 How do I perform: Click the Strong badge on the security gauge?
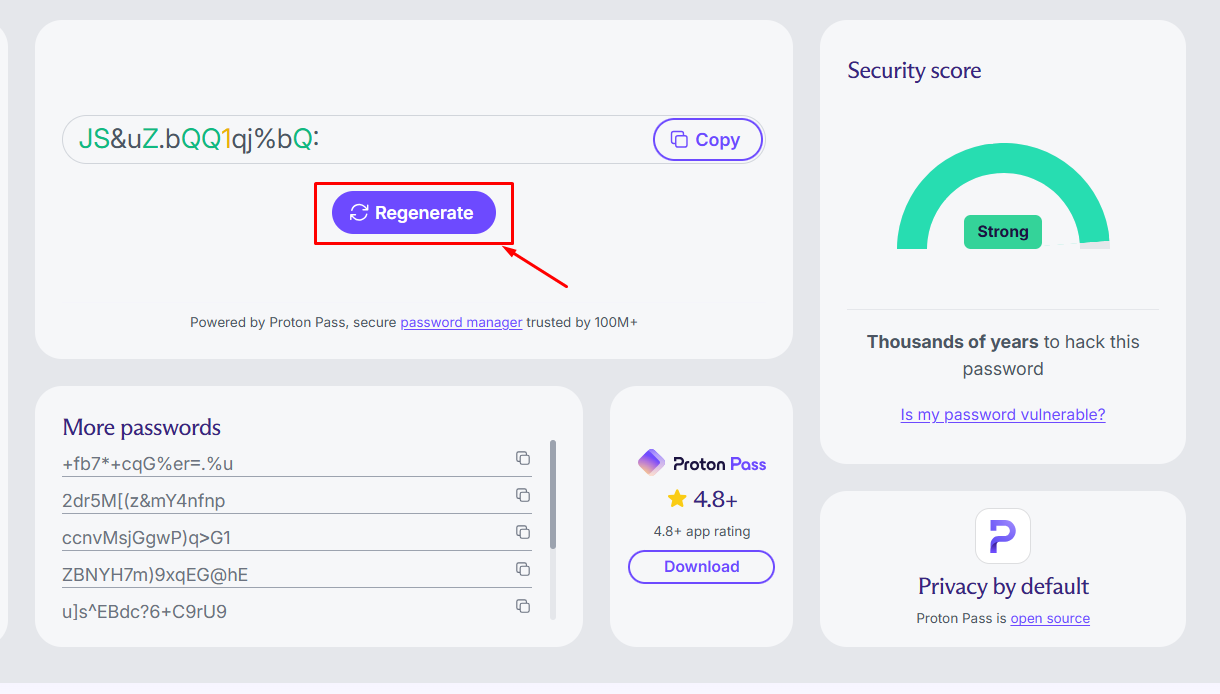click(1002, 231)
